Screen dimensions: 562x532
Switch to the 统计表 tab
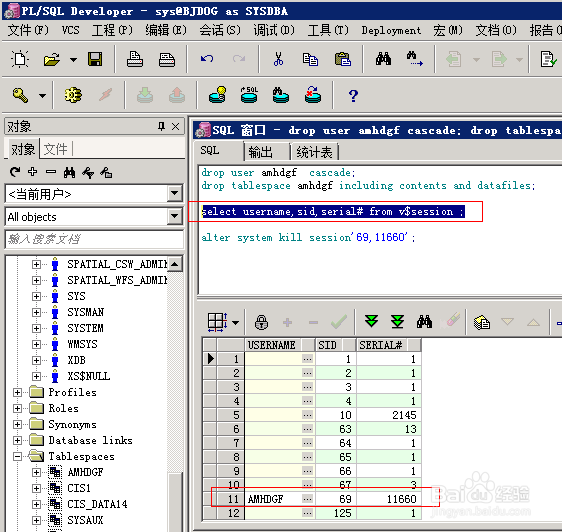(314, 152)
